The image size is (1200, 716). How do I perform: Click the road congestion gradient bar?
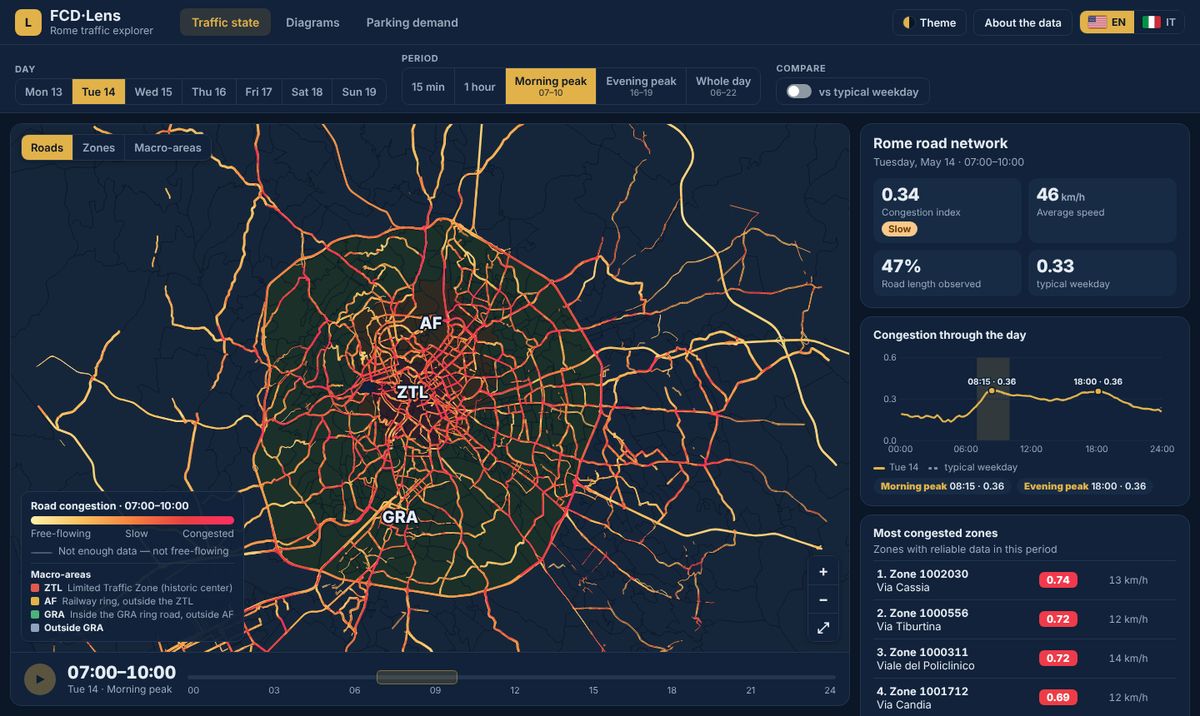coord(132,520)
